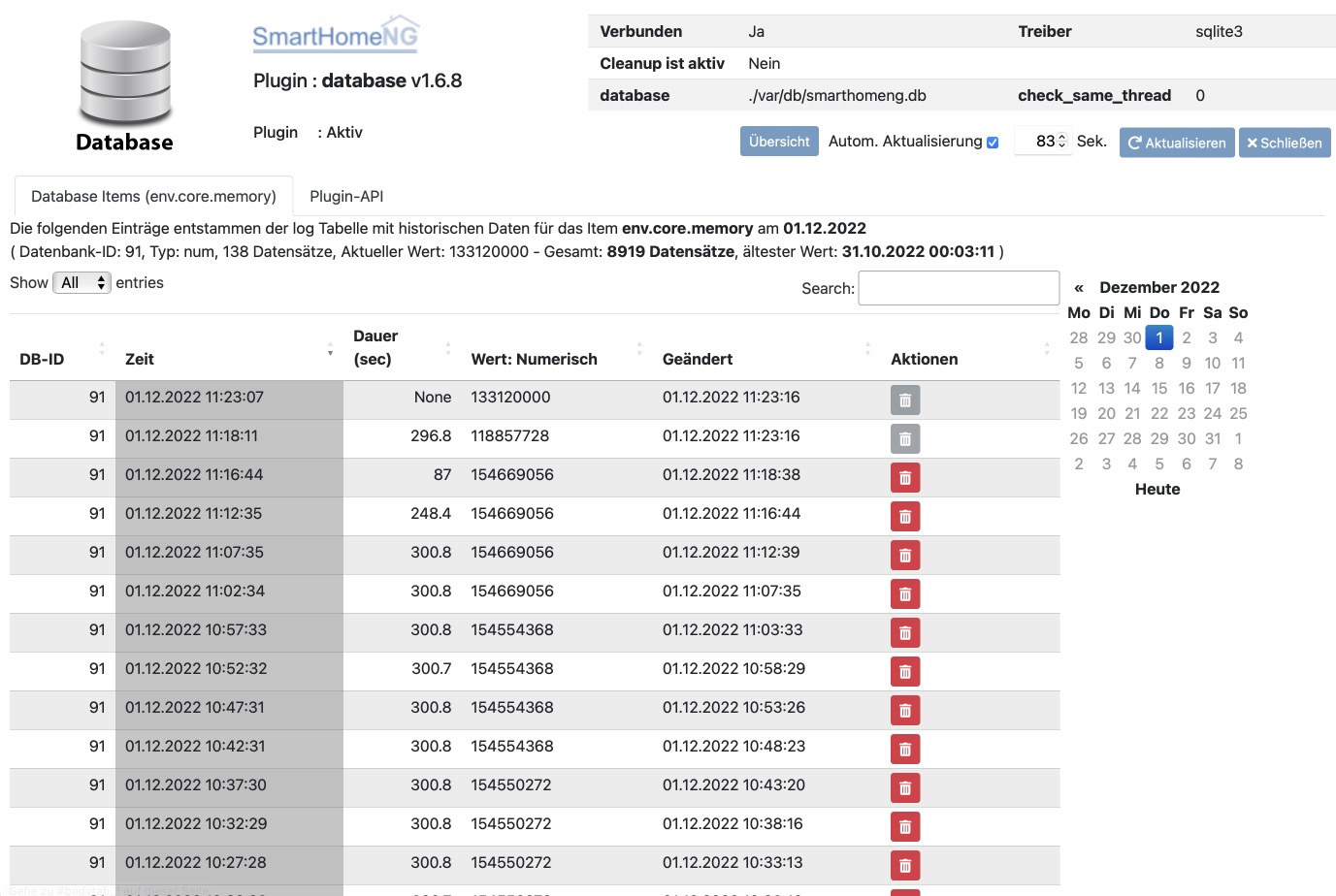
Task: Click Geändert value 01.12.2022 10:33:13
Action: coord(733,862)
